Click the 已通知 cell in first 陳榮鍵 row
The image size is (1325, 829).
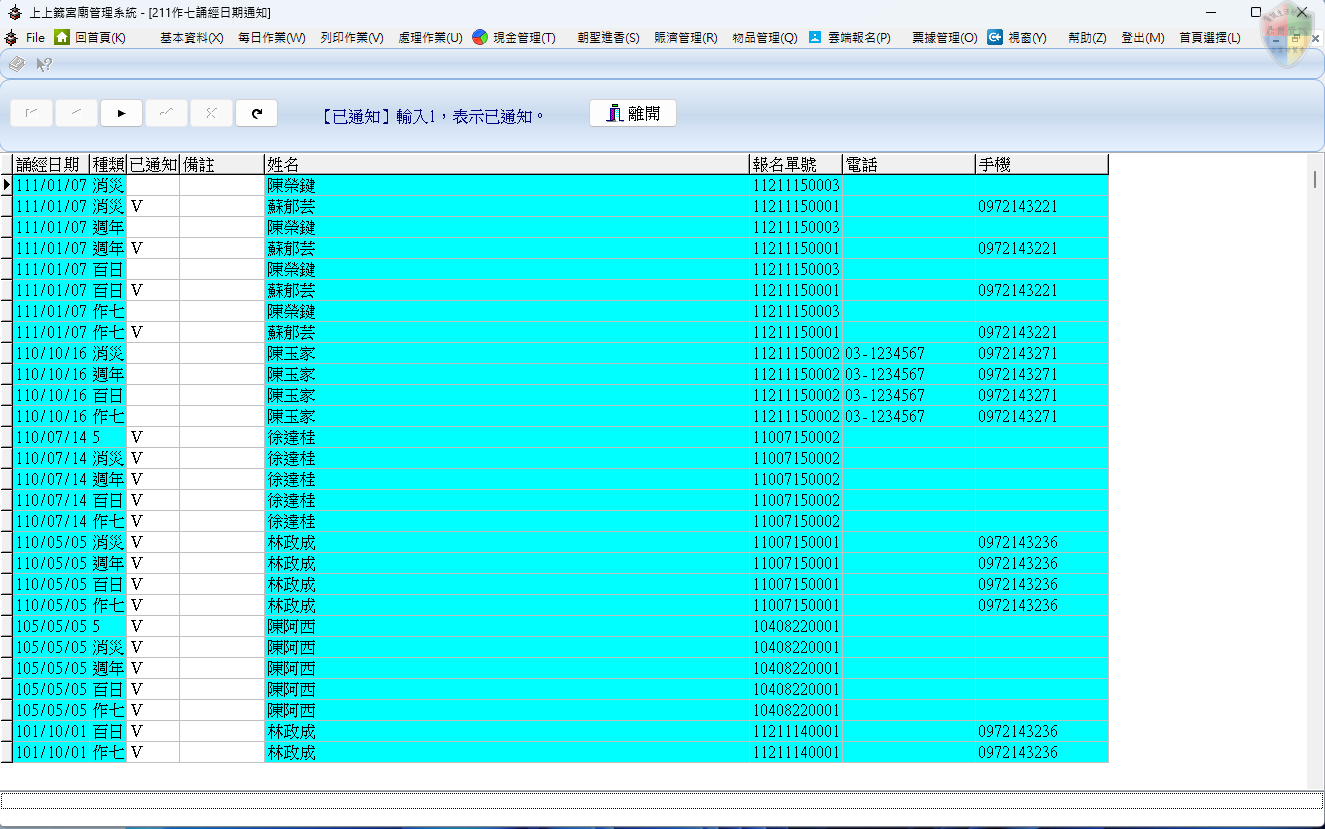click(x=153, y=185)
